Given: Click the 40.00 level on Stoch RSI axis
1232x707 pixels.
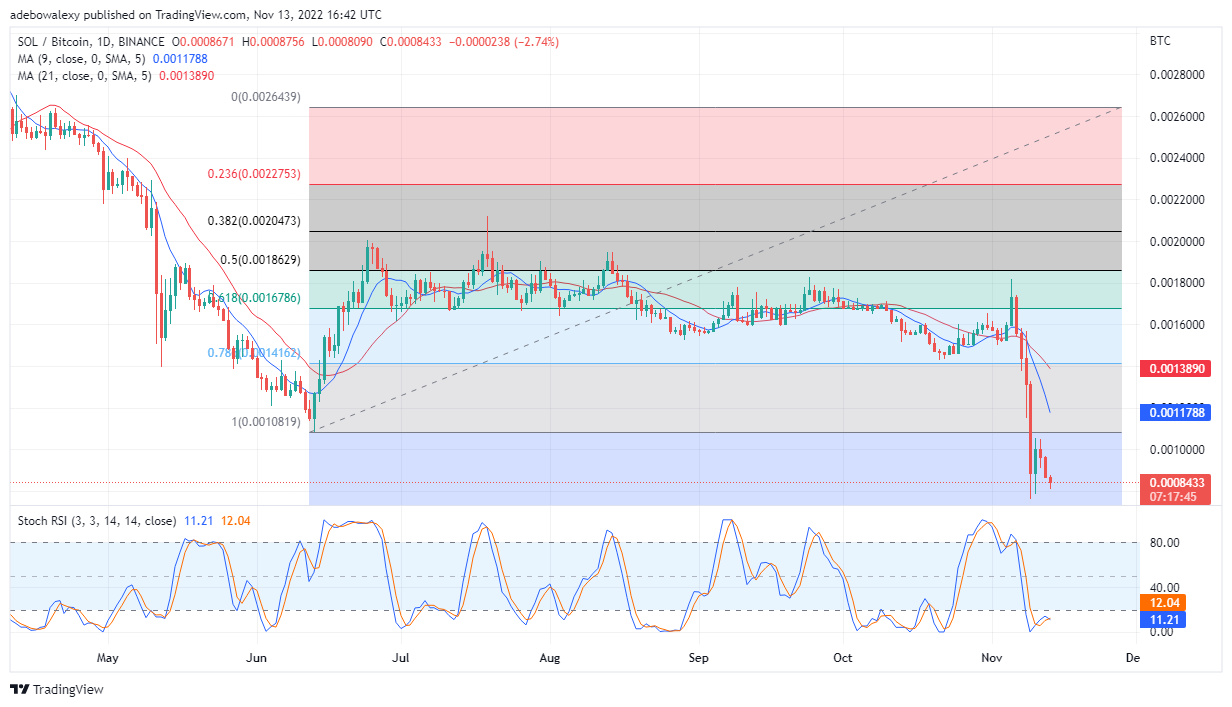Looking at the screenshot, I should 1165,588.
